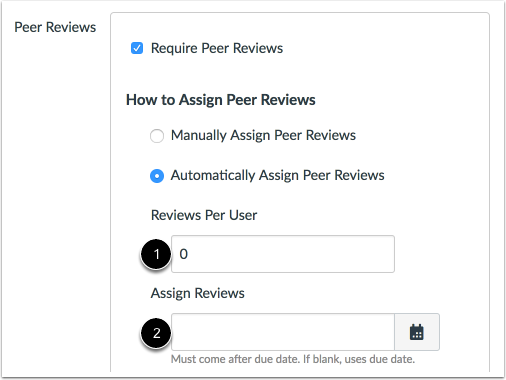Click the 'Assign Reviews' field label

198,293
